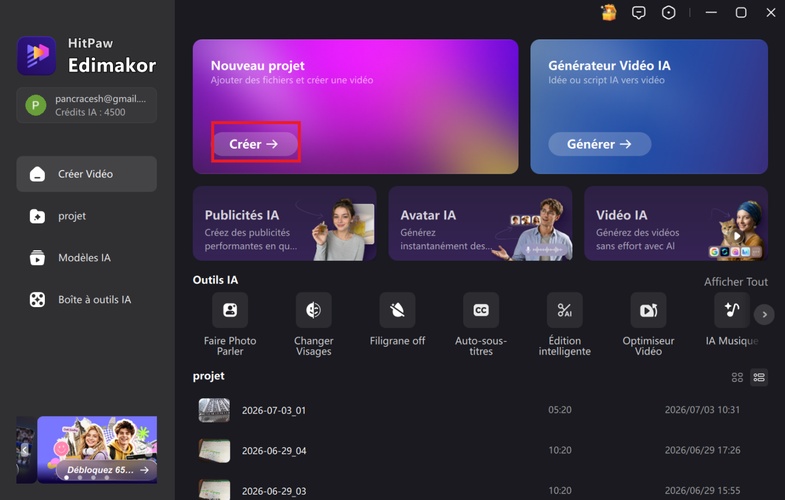Click the Générateur Vidéo IA title
Image resolution: width=785 pixels, height=500 pixels.
pos(609,66)
